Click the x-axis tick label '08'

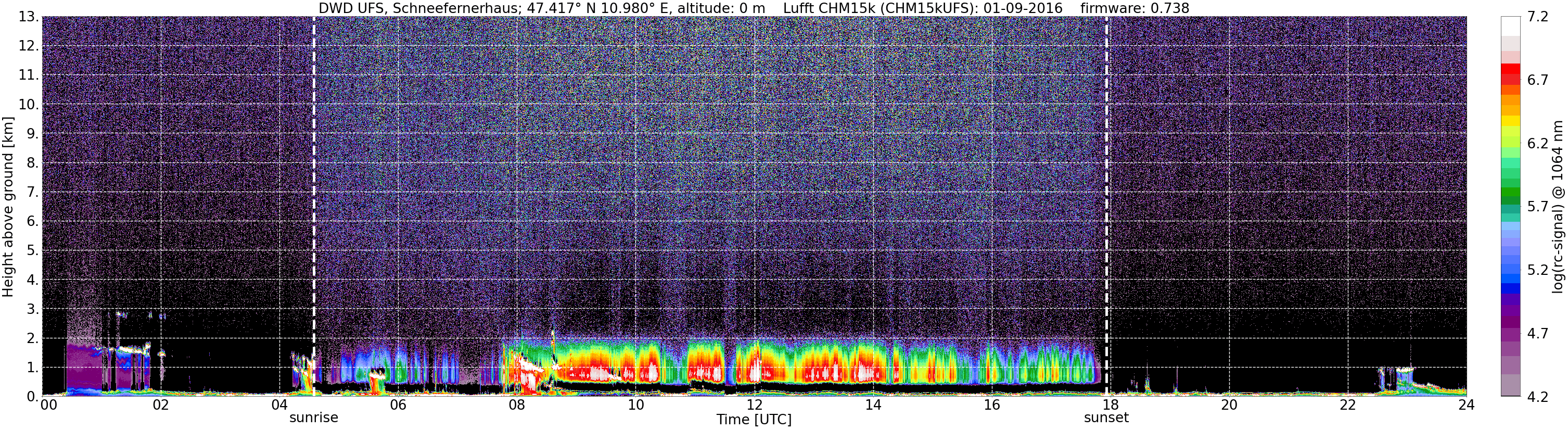point(517,405)
